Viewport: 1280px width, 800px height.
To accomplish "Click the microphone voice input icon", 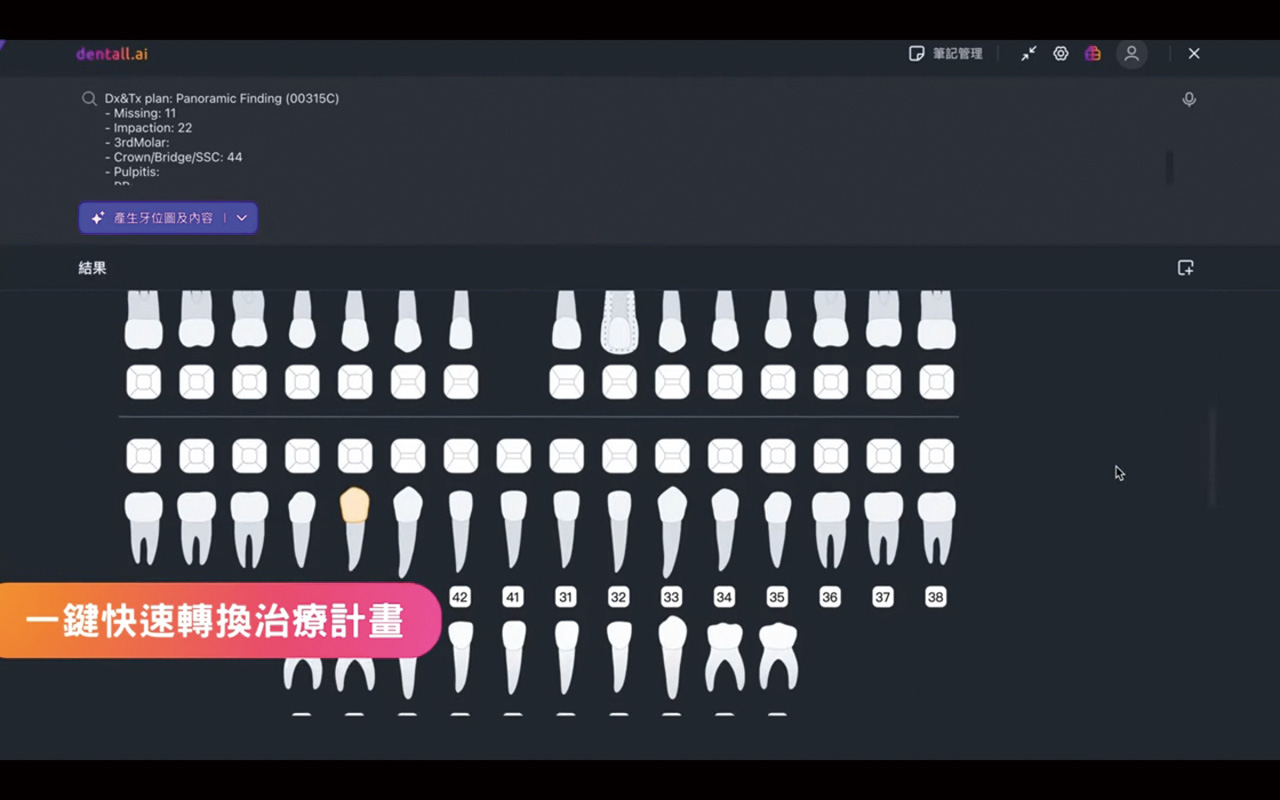I will [1189, 99].
